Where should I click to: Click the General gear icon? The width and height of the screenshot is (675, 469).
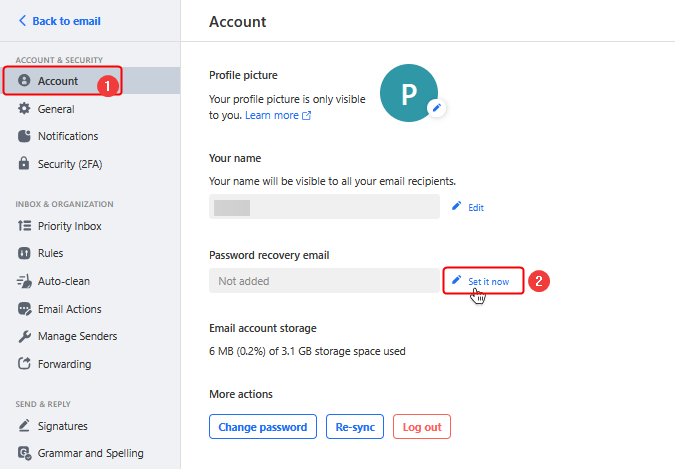25,109
